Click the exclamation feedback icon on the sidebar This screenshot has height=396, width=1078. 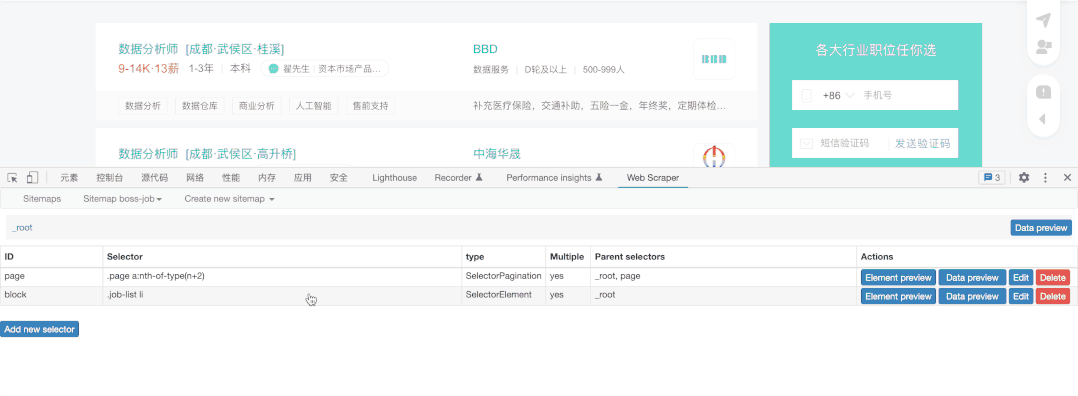[1044, 91]
